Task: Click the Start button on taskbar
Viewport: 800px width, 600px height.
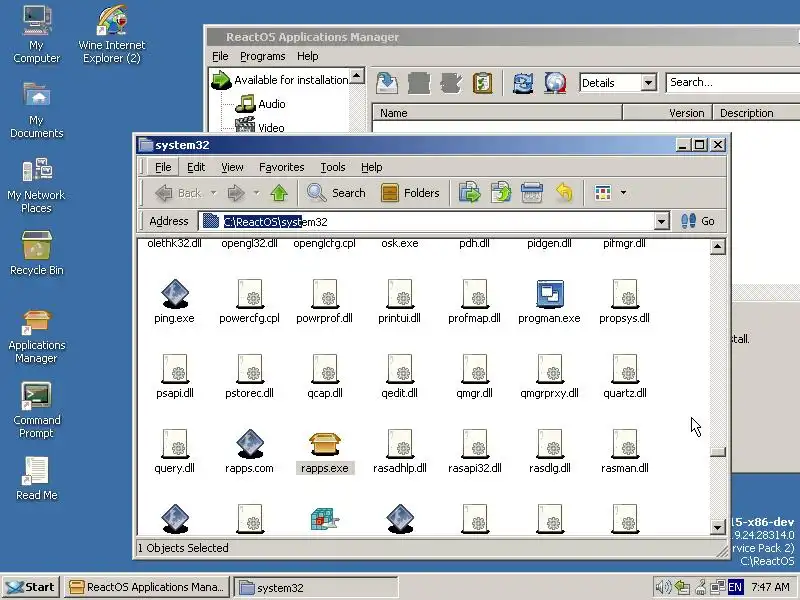Action: click(31, 587)
